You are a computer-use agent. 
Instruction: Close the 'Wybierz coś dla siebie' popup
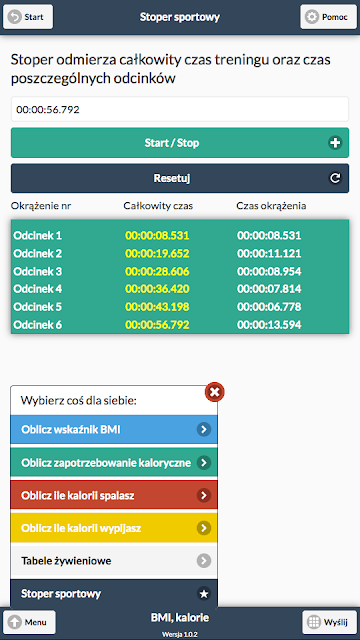point(215,392)
